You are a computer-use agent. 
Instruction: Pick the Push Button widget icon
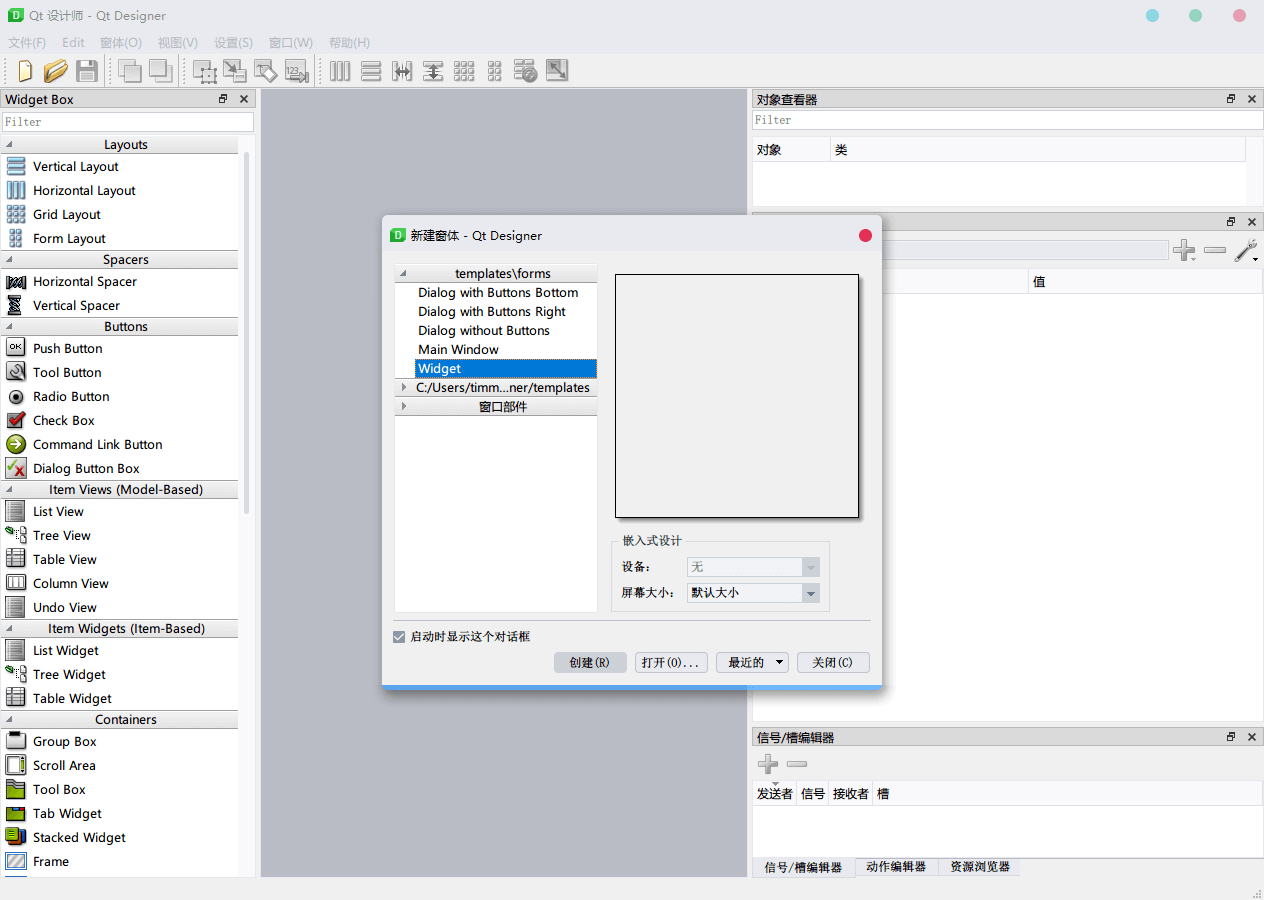16,347
